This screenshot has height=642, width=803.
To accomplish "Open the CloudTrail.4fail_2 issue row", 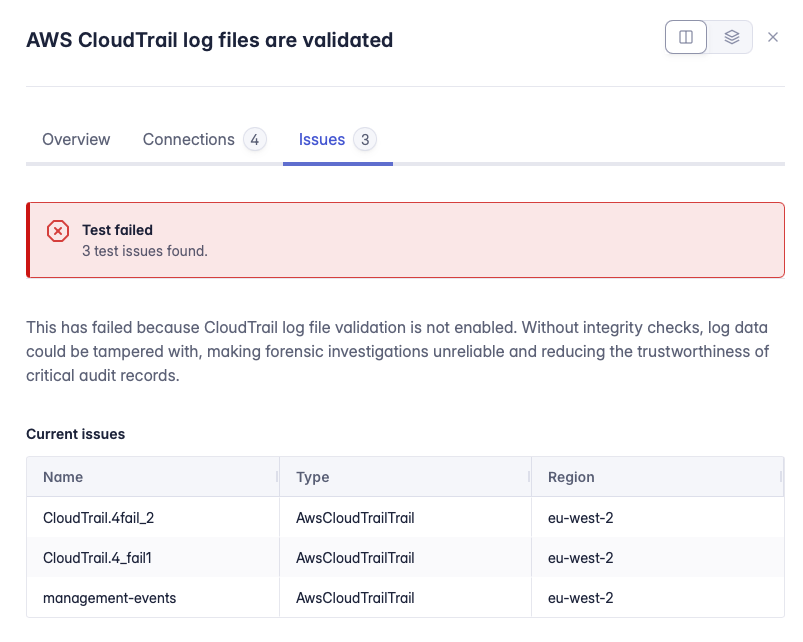I will click(98, 518).
